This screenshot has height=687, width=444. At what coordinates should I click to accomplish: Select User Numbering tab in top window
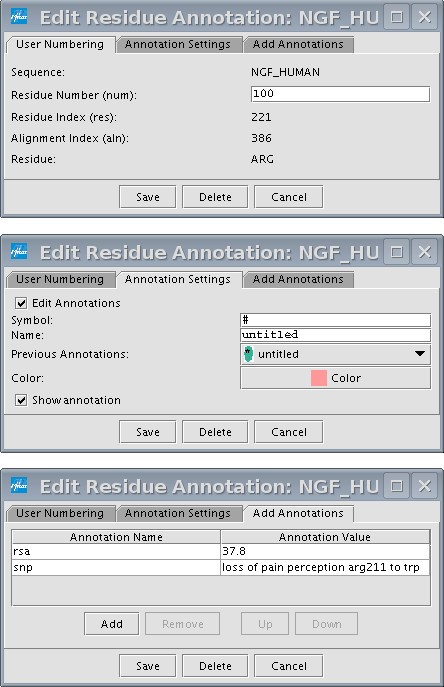(x=60, y=45)
